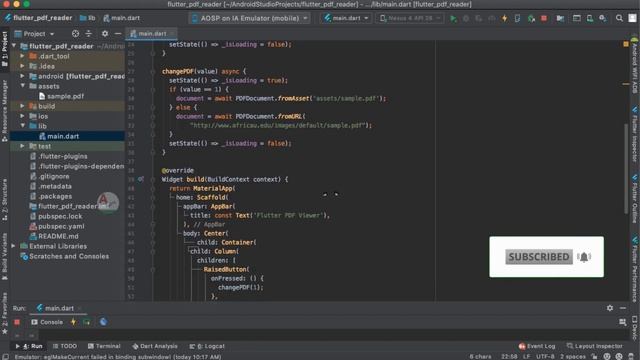Click the UTF-8 encoding in status bar

pyautogui.click(x=545, y=357)
